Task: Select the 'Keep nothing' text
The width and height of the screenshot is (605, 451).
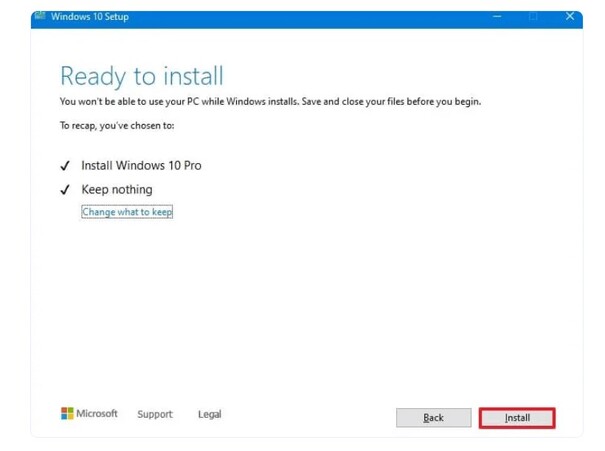Action: [117, 189]
